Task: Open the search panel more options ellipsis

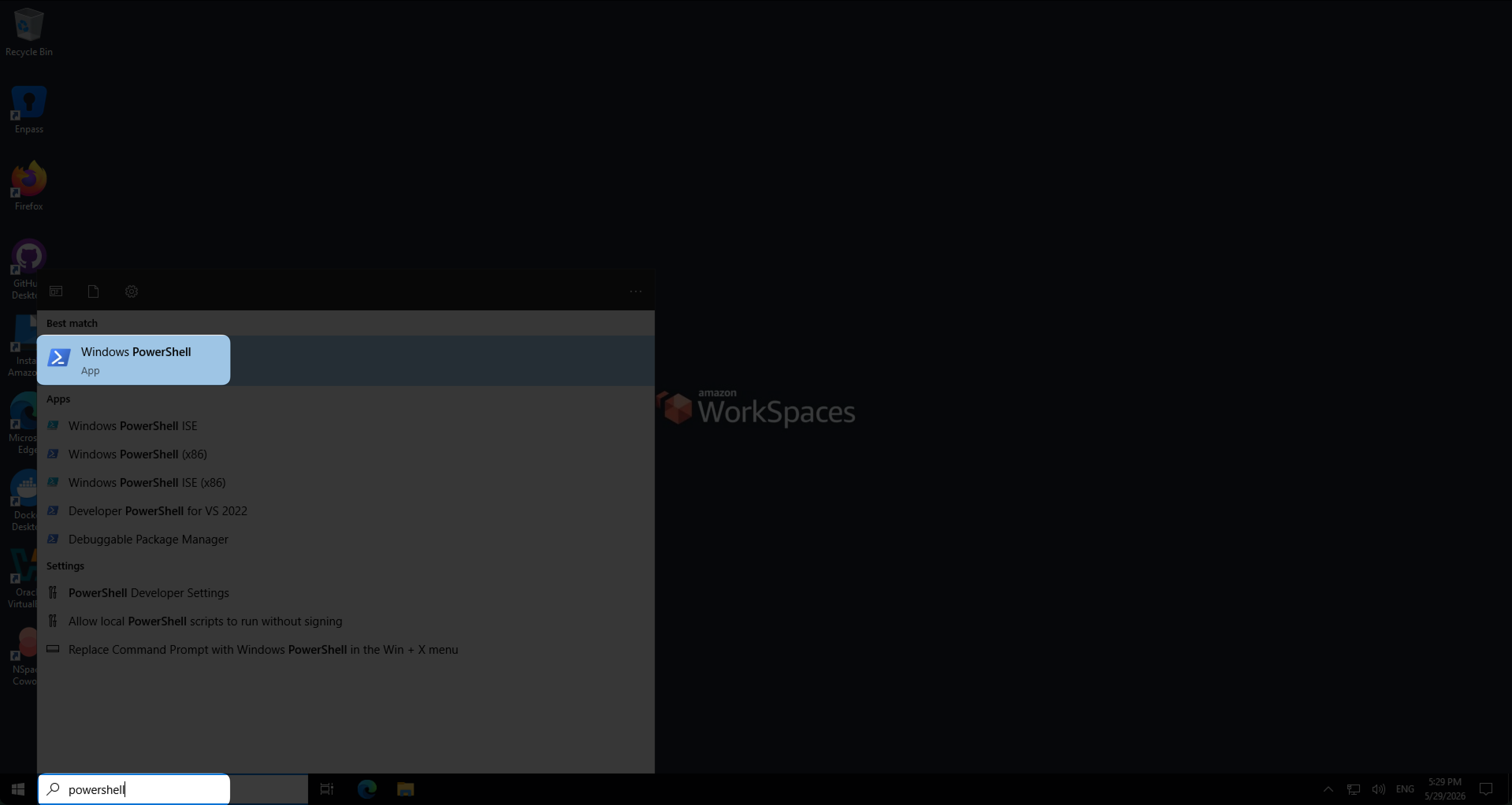Action: click(x=636, y=291)
